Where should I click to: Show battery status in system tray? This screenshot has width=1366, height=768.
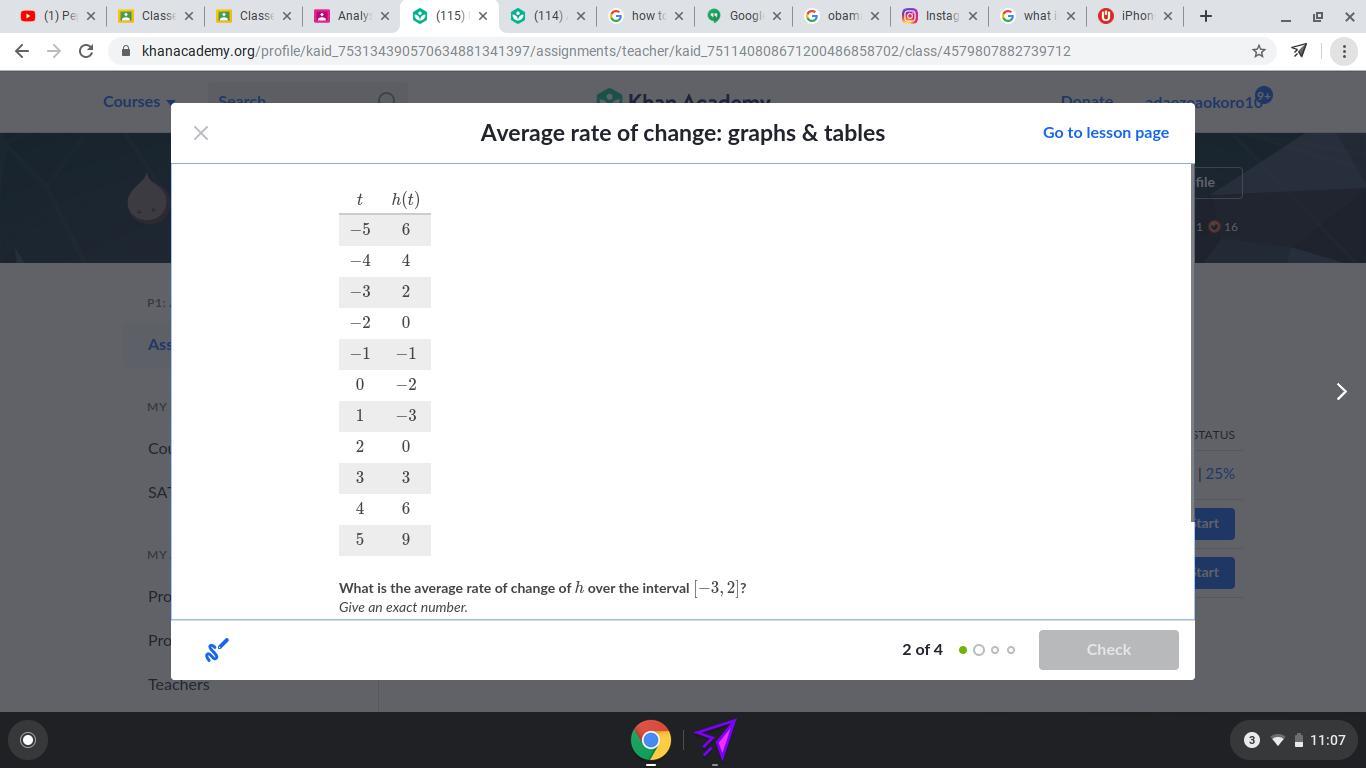point(1298,740)
